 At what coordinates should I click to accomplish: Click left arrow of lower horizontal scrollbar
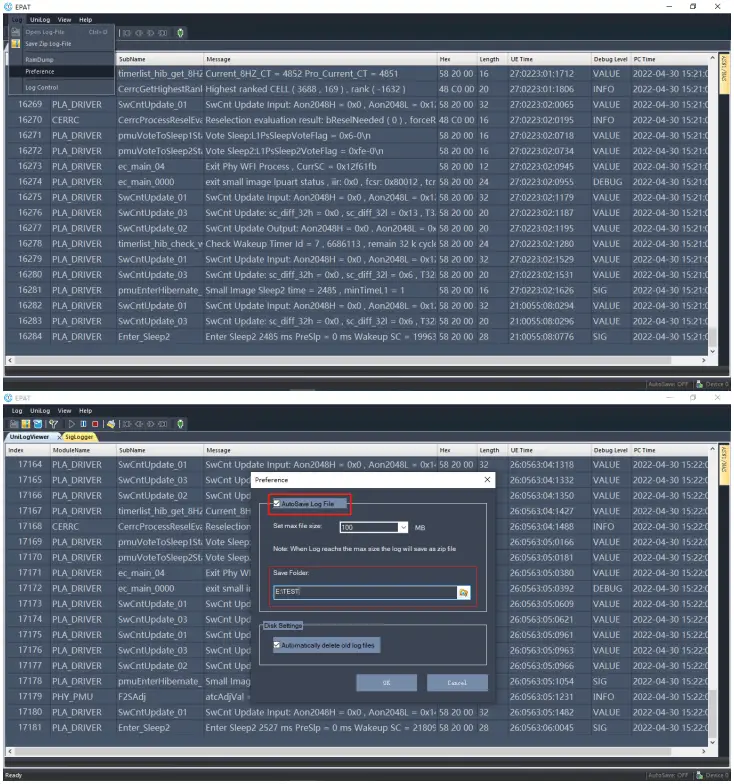(10, 752)
